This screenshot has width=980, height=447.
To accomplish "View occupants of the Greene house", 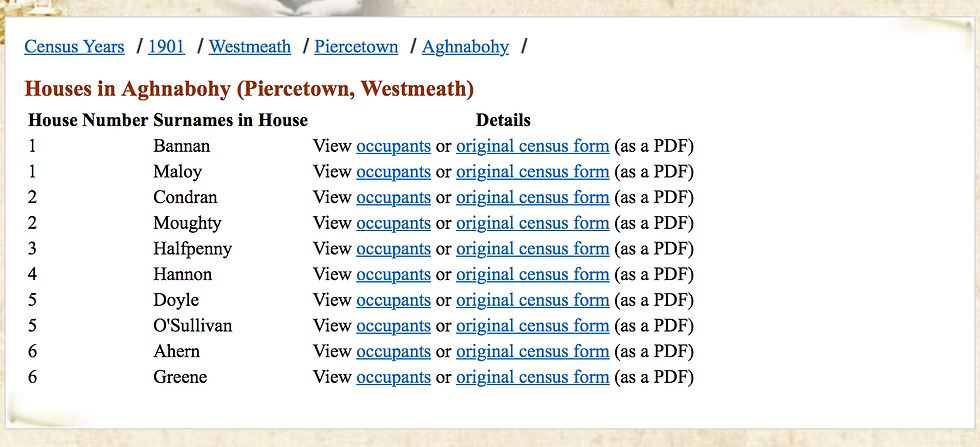I will pos(393,377).
